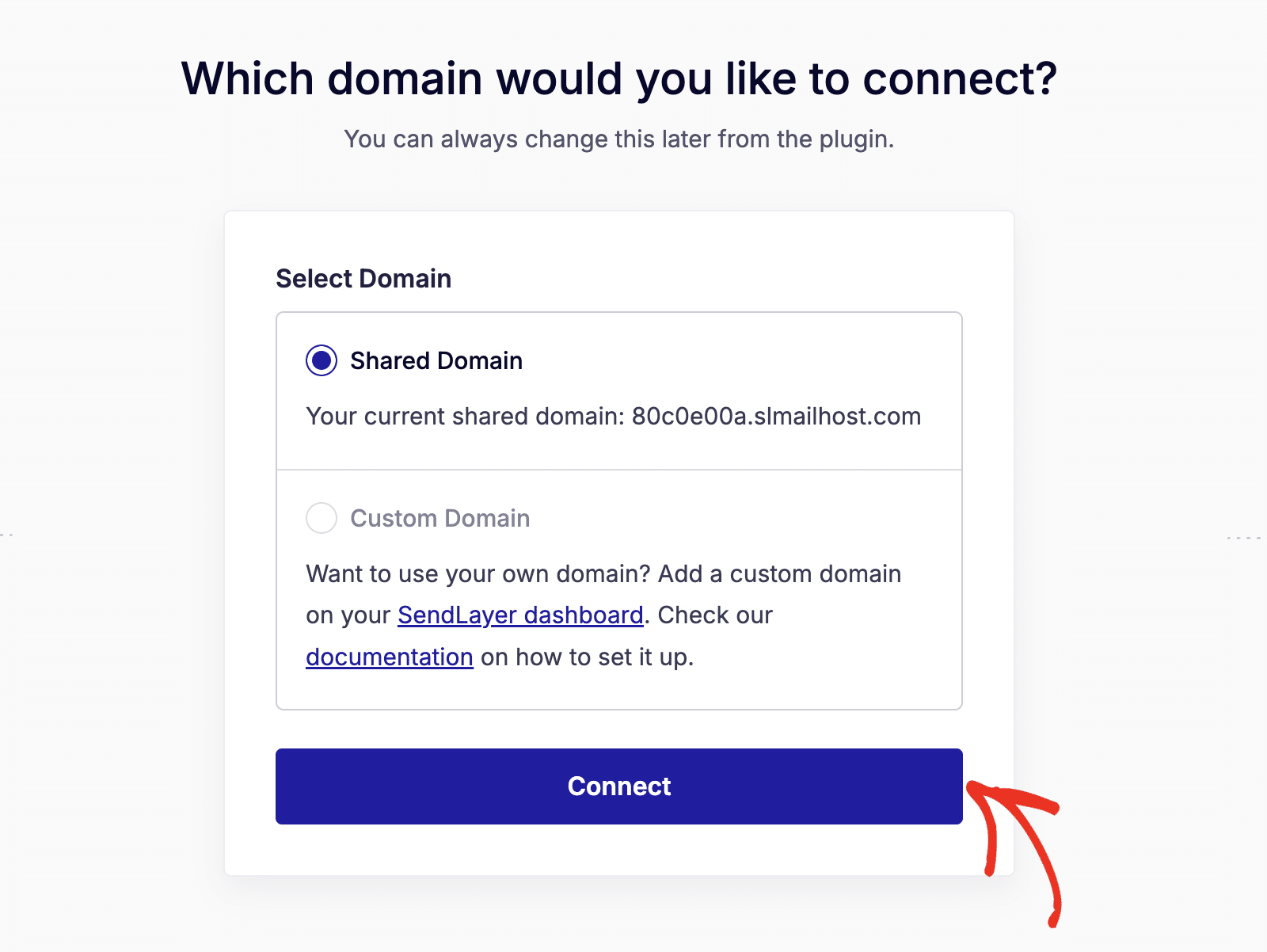Click the "You can always change this later" subtitle
Screen dimensions: 1267x952
click(619, 139)
